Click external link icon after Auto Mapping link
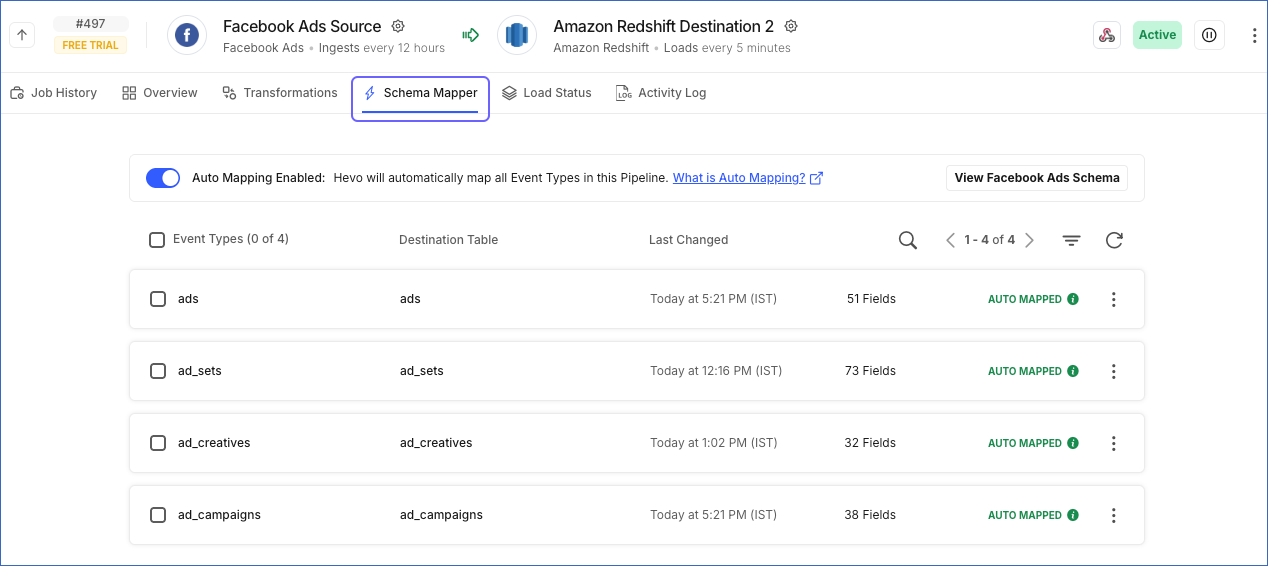 click(816, 178)
